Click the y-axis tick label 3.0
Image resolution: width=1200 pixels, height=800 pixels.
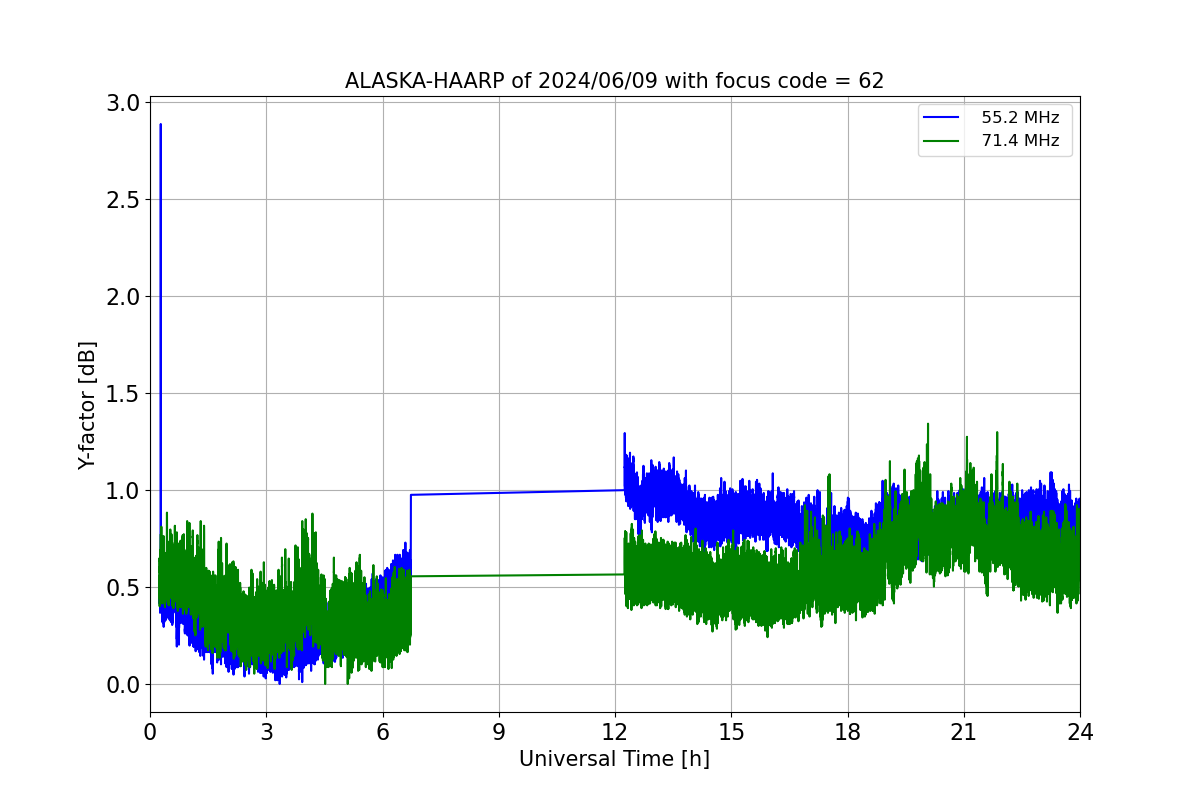[123, 103]
